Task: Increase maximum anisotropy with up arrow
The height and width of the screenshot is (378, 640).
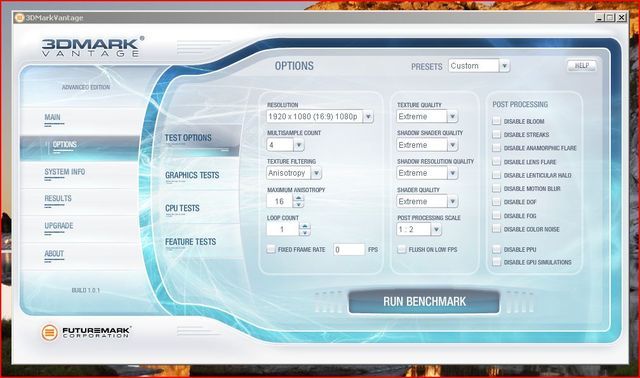Action: [299, 198]
